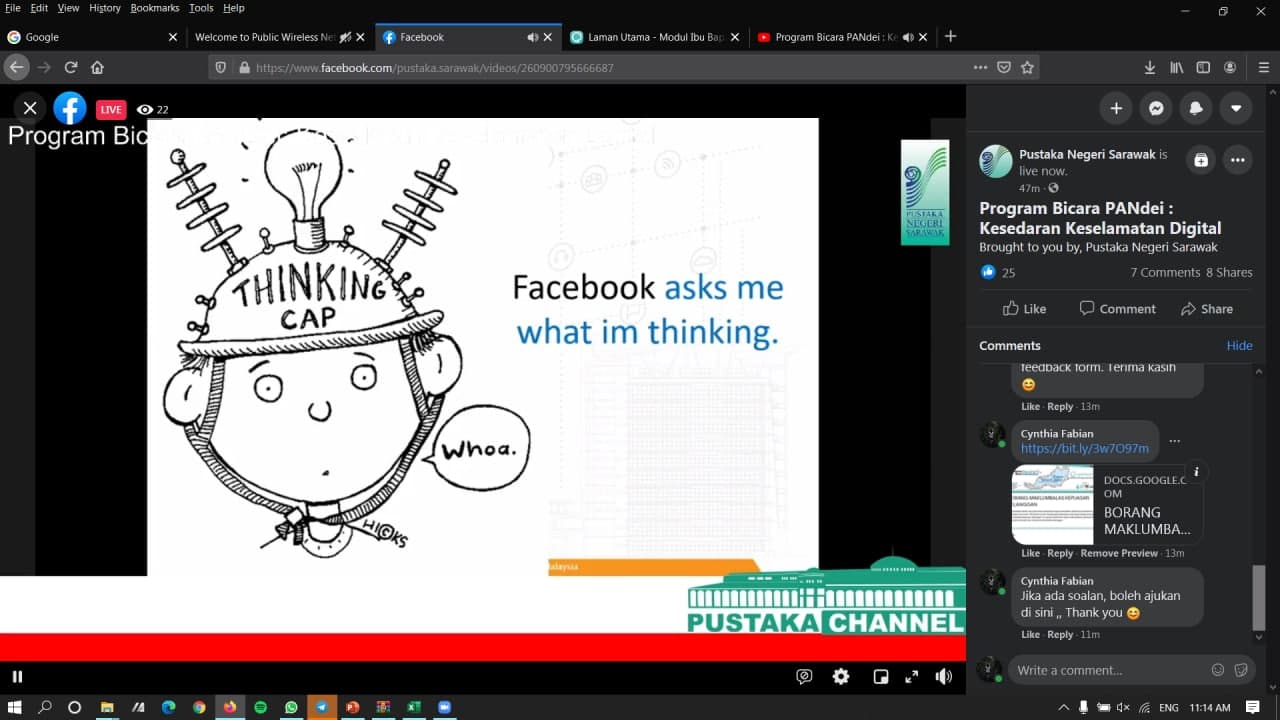Close the Welcome to Public Wireless tab

(360, 37)
